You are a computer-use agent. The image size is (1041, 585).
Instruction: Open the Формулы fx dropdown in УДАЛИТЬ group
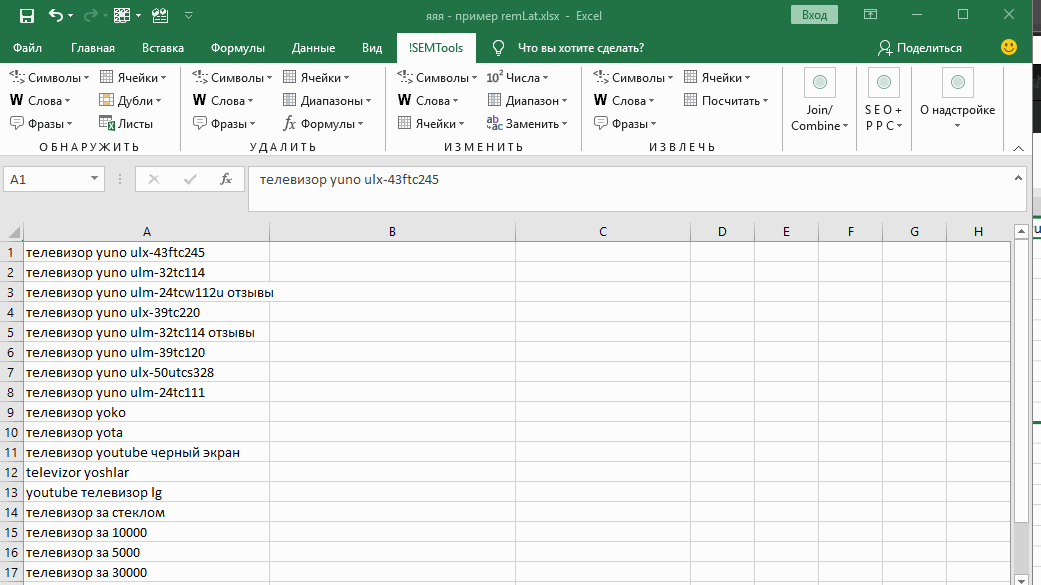(323, 124)
